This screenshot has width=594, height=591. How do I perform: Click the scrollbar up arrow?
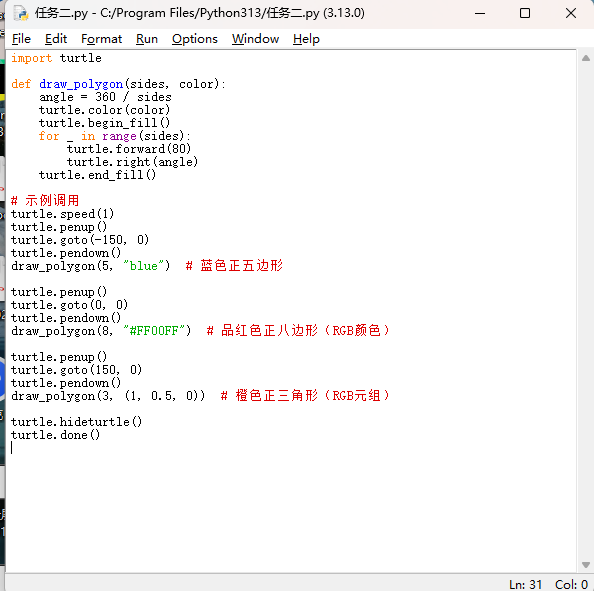[586, 58]
